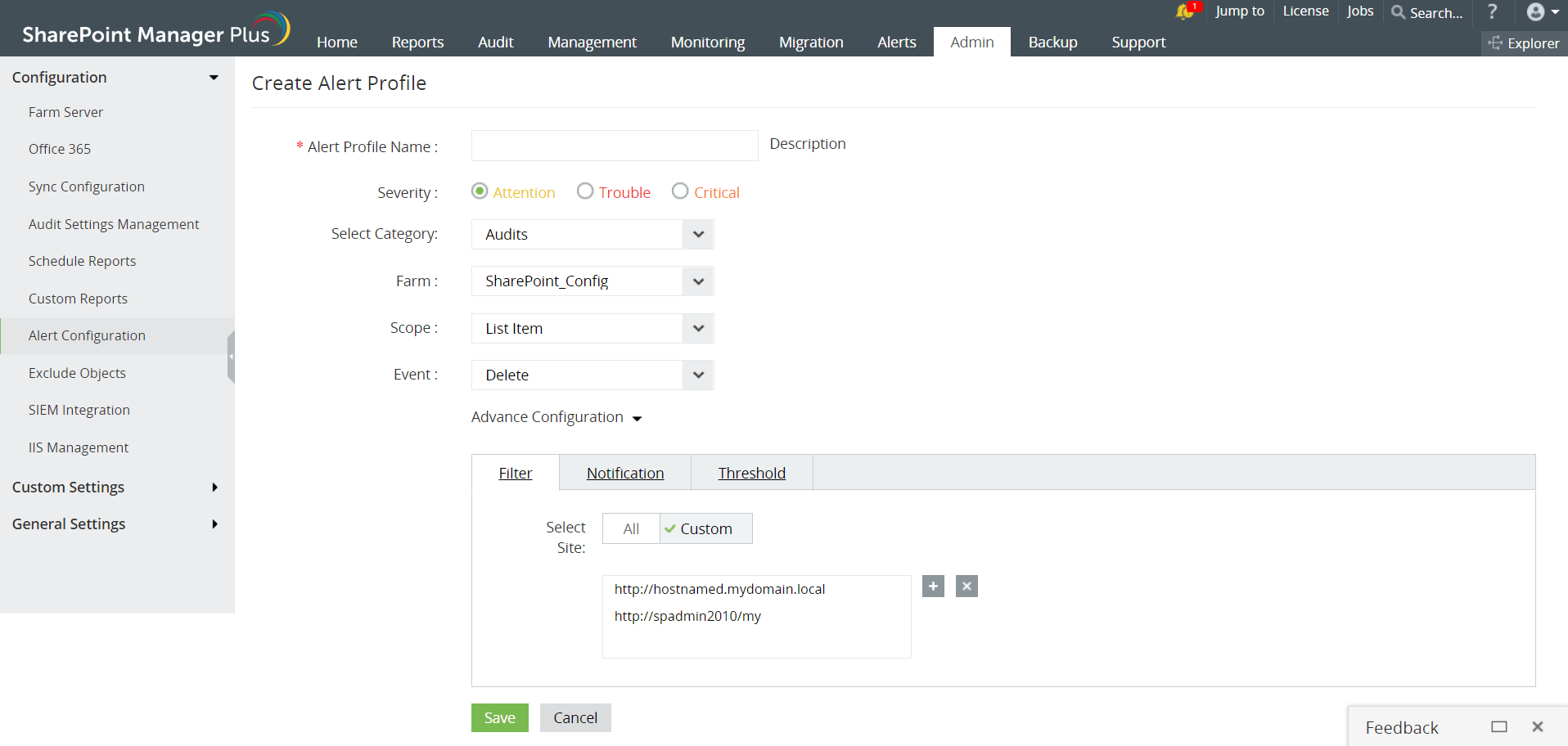Select the Trouble severity option

(585, 191)
